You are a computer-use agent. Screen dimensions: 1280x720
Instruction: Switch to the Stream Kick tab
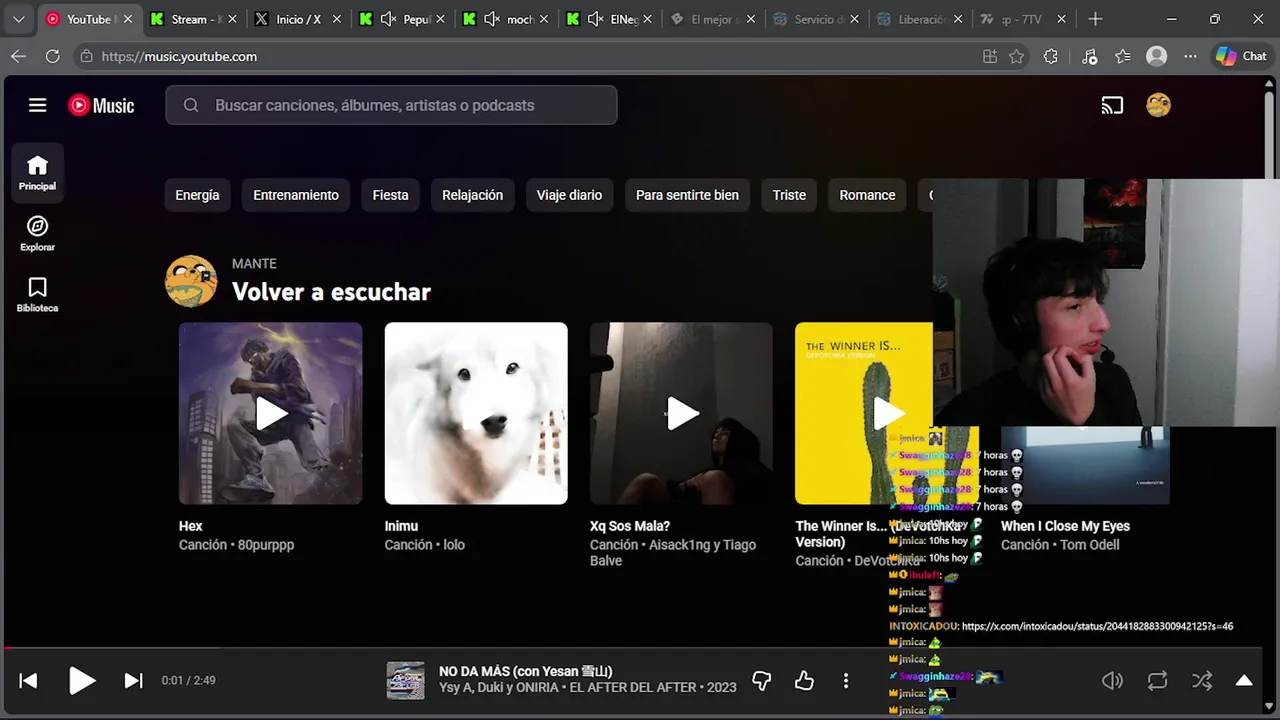[x=192, y=19]
